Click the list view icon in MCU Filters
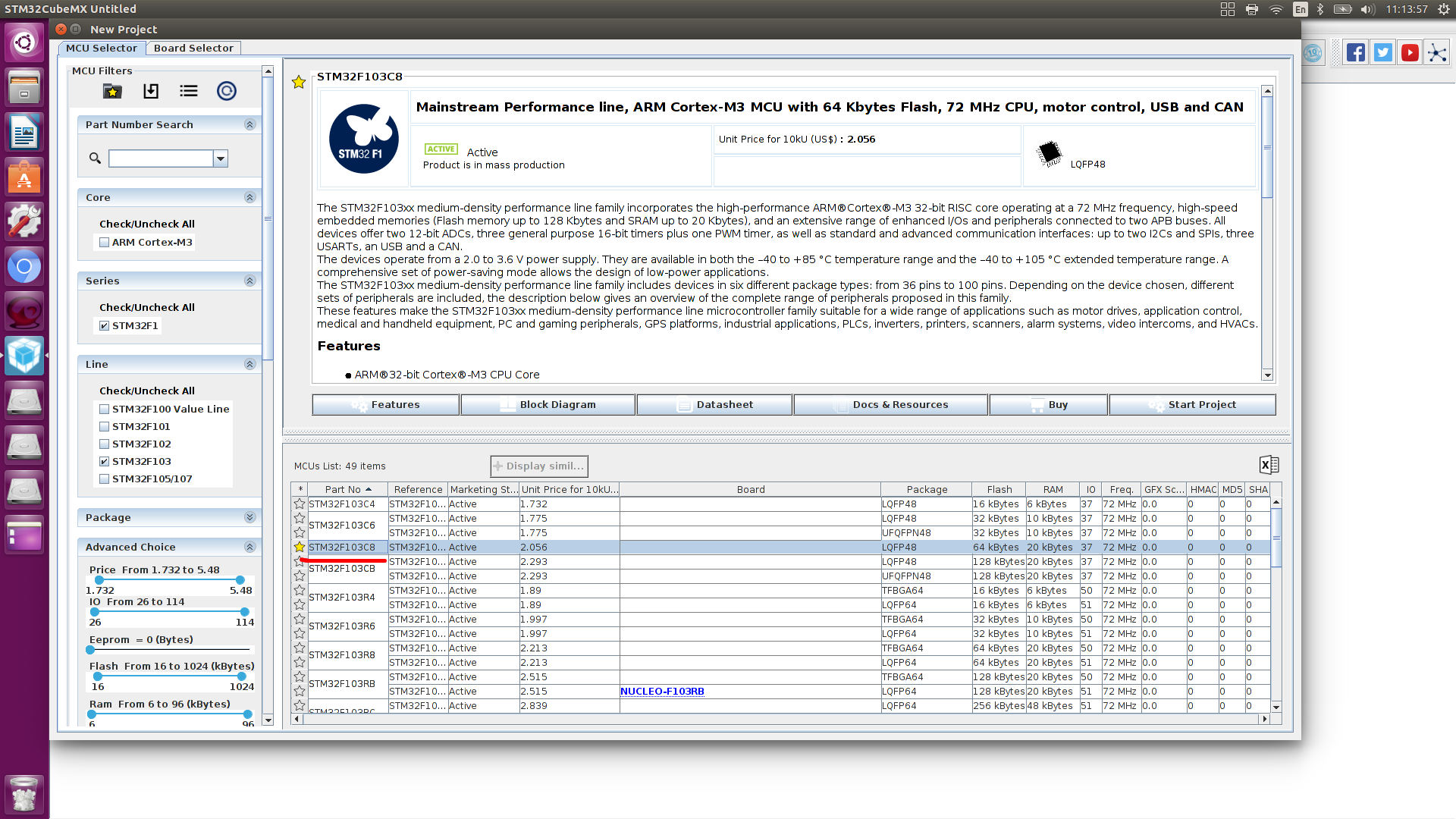 (x=188, y=91)
